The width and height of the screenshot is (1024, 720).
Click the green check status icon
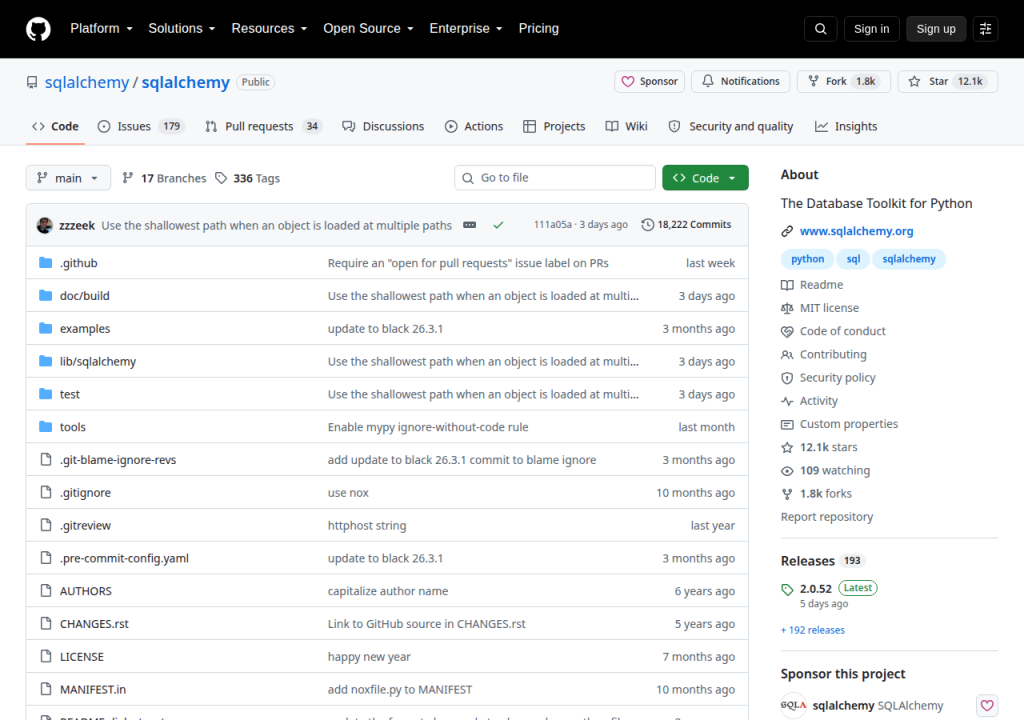(498, 225)
